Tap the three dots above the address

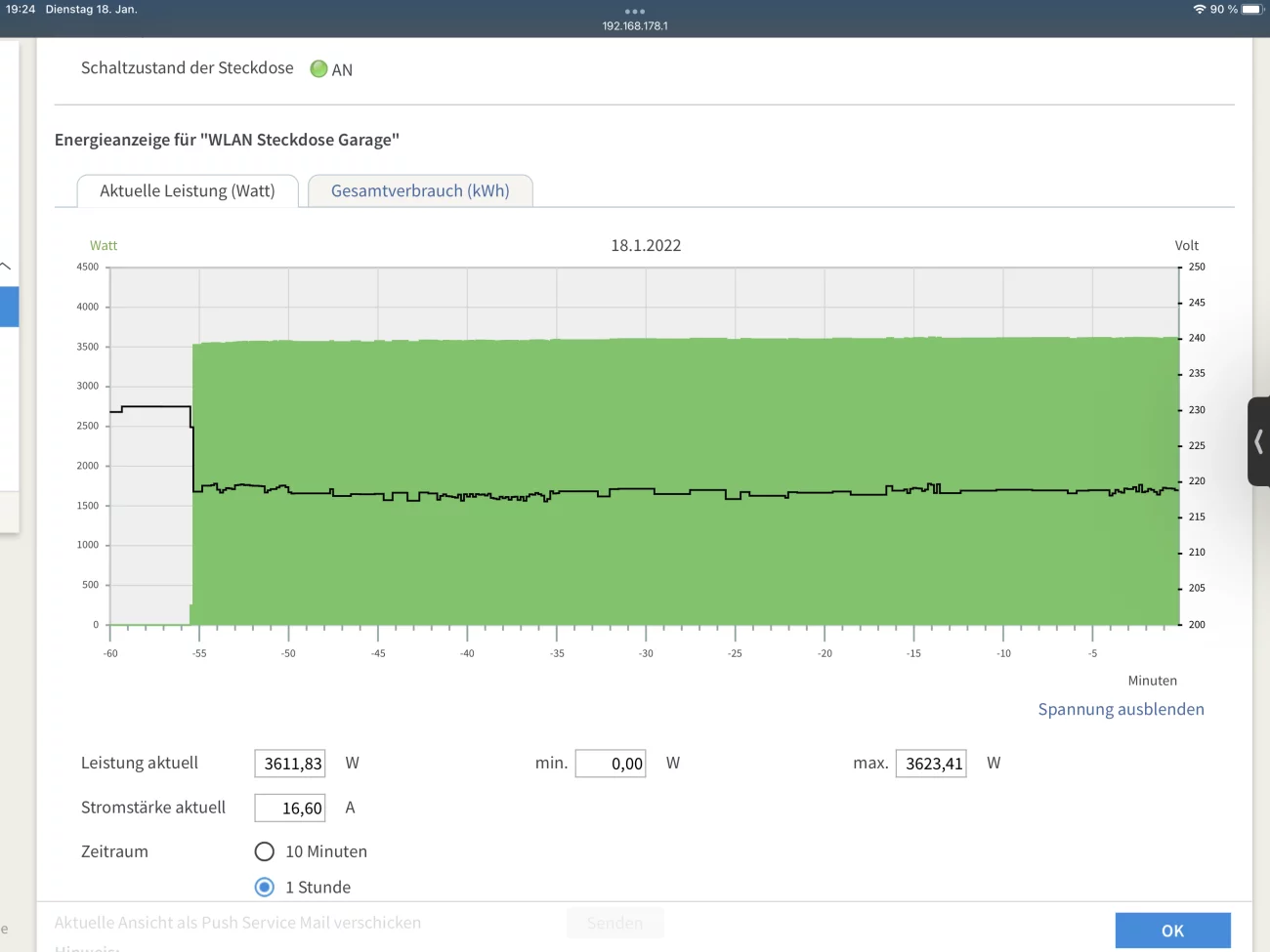(x=635, y=12)
